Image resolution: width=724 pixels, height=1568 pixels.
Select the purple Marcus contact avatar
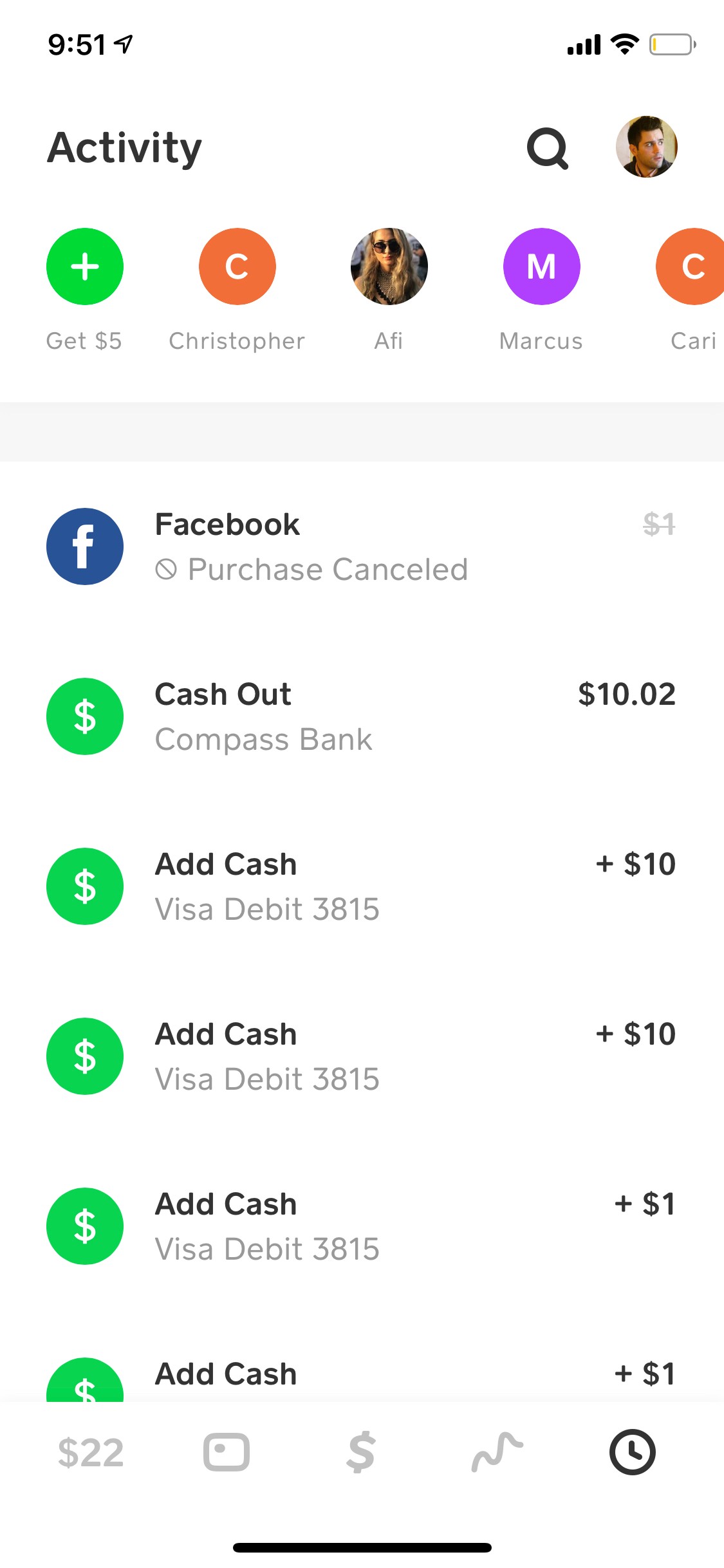pos(541,266)
